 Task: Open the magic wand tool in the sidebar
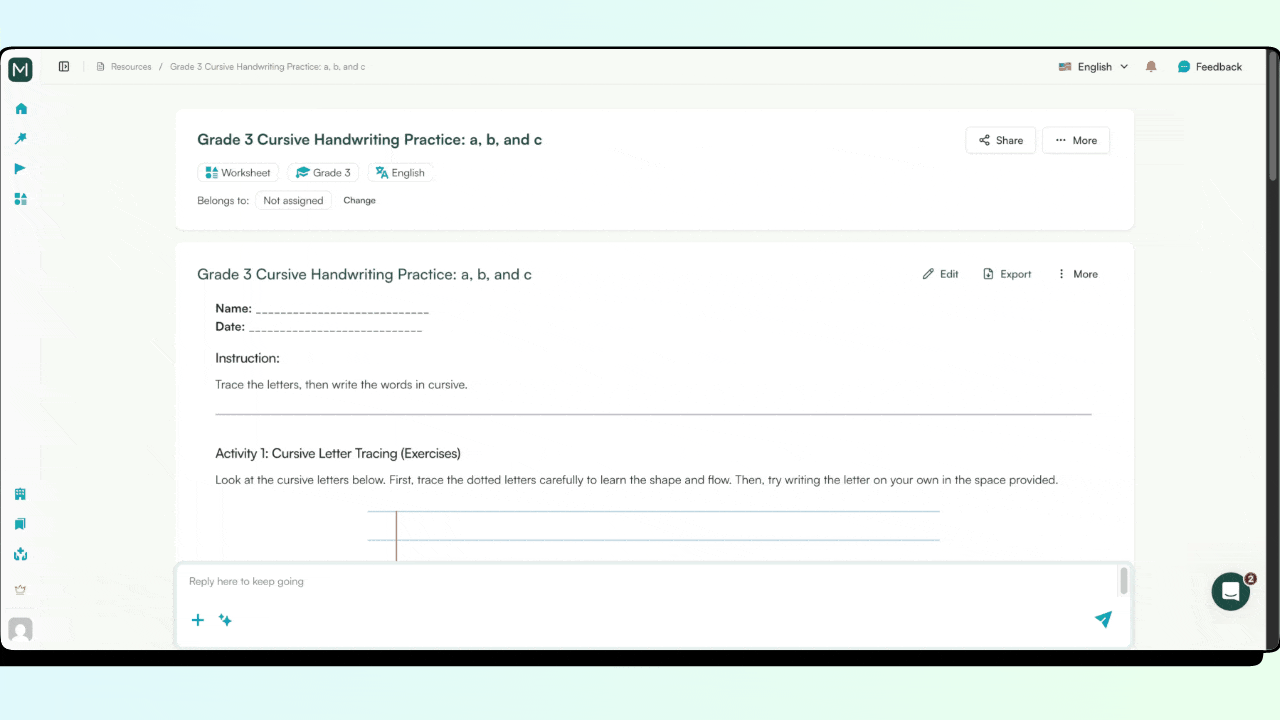coord(21,139)
